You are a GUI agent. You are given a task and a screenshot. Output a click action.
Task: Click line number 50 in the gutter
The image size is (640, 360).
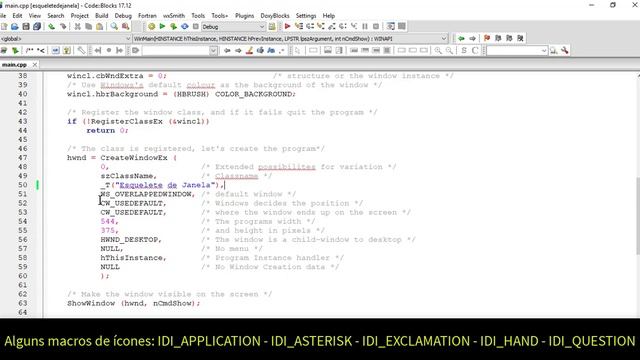pyautogui.click(x=22, y=185)
